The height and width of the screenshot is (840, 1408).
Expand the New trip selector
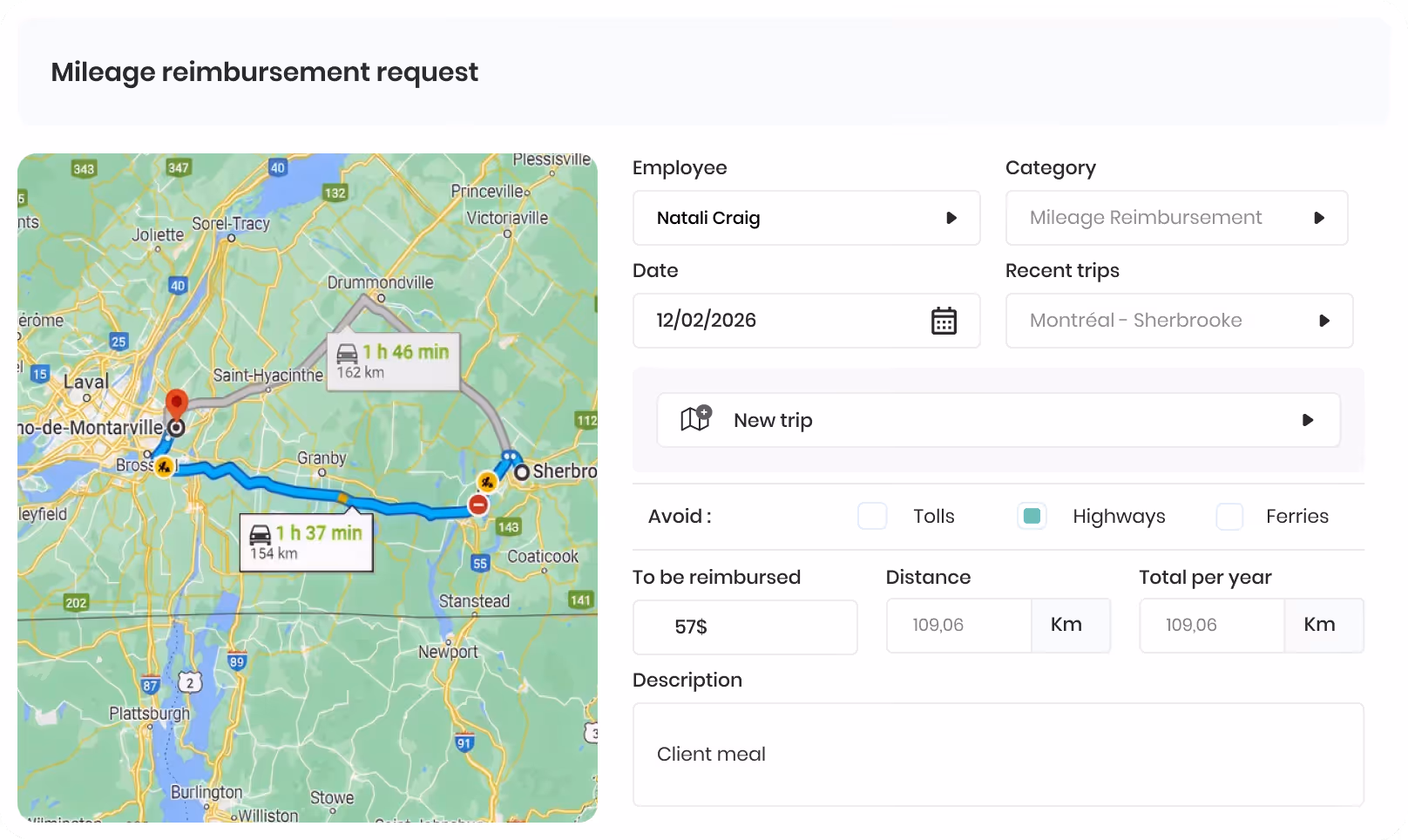click(x=998, y=420)
